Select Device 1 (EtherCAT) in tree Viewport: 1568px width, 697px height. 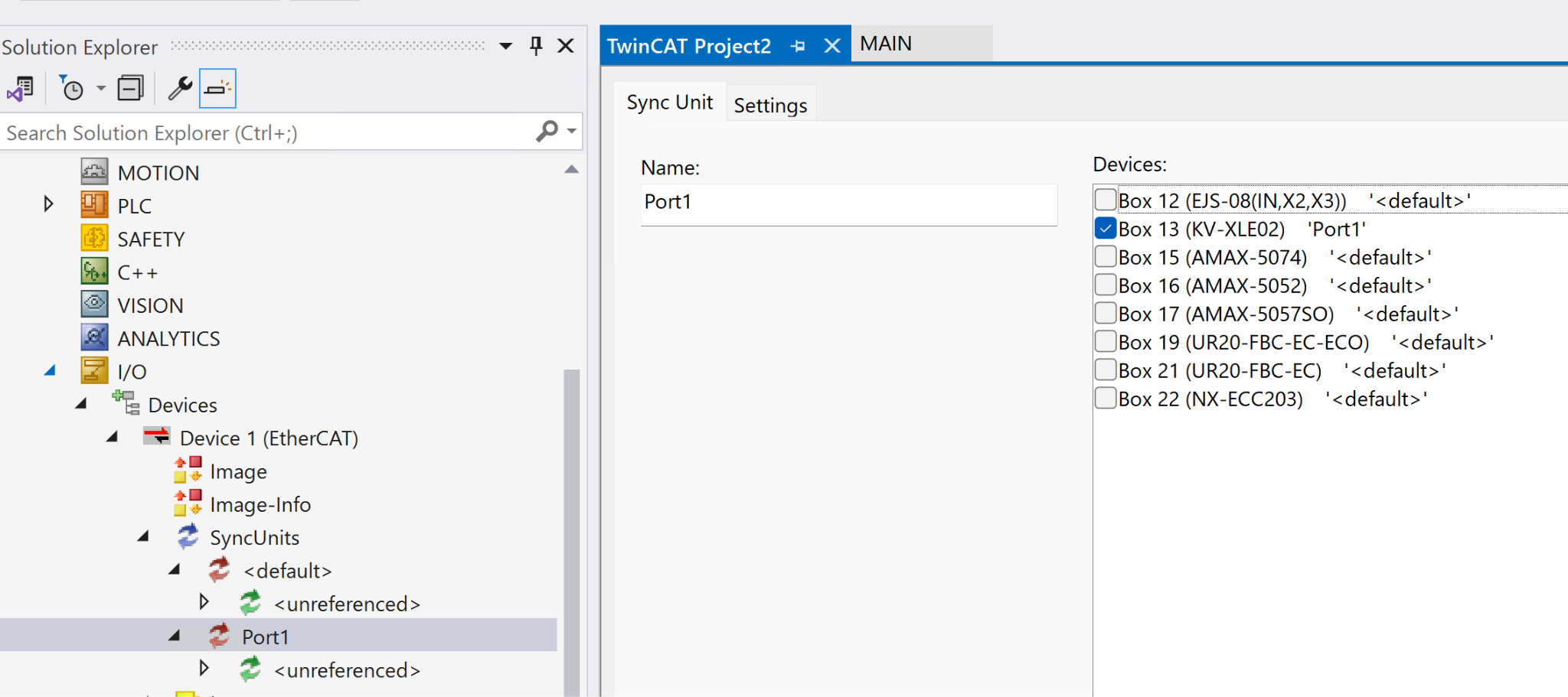[269, 438]
